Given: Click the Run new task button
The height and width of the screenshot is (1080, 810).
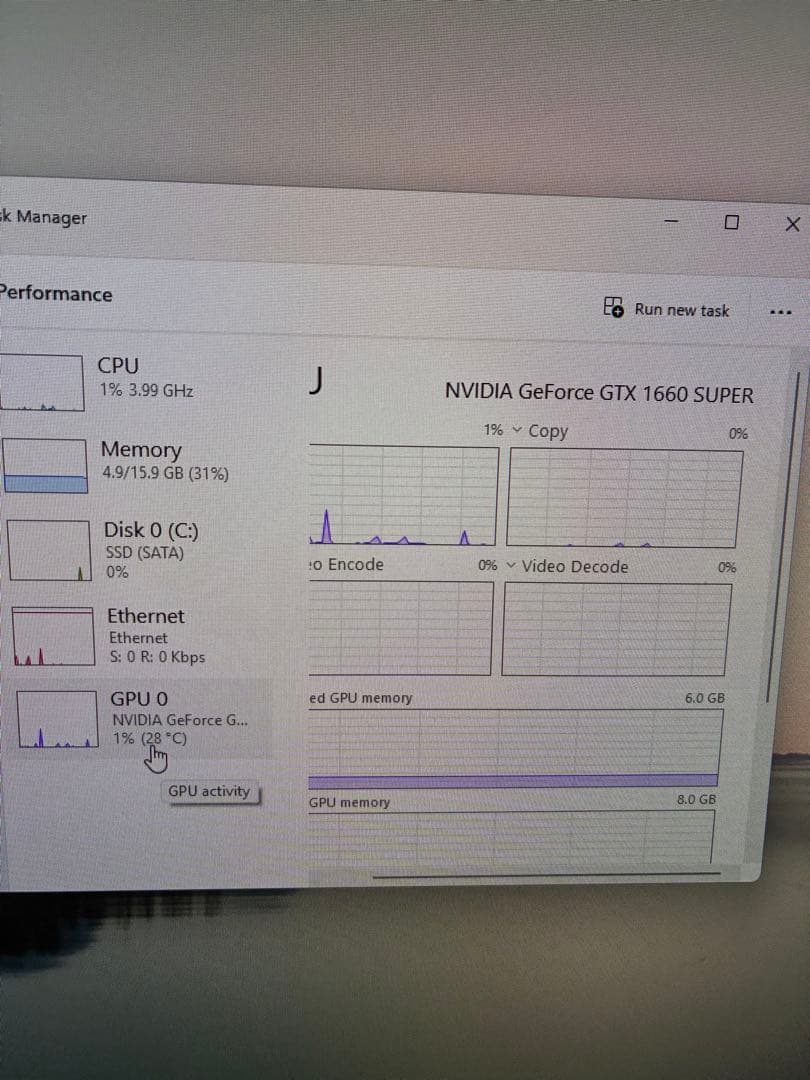Looking at the screenshot, I should 666,309.
